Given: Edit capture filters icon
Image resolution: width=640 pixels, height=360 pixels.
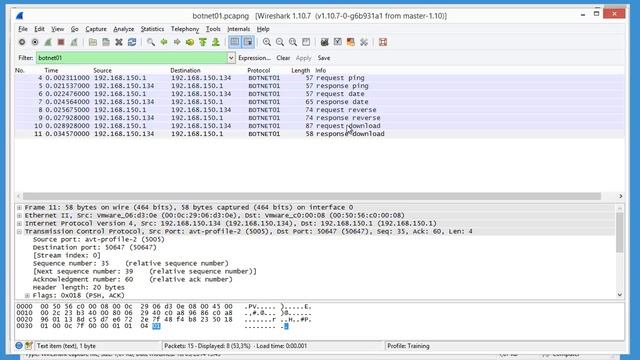Looking at the screenshot, I should point(324,42).
